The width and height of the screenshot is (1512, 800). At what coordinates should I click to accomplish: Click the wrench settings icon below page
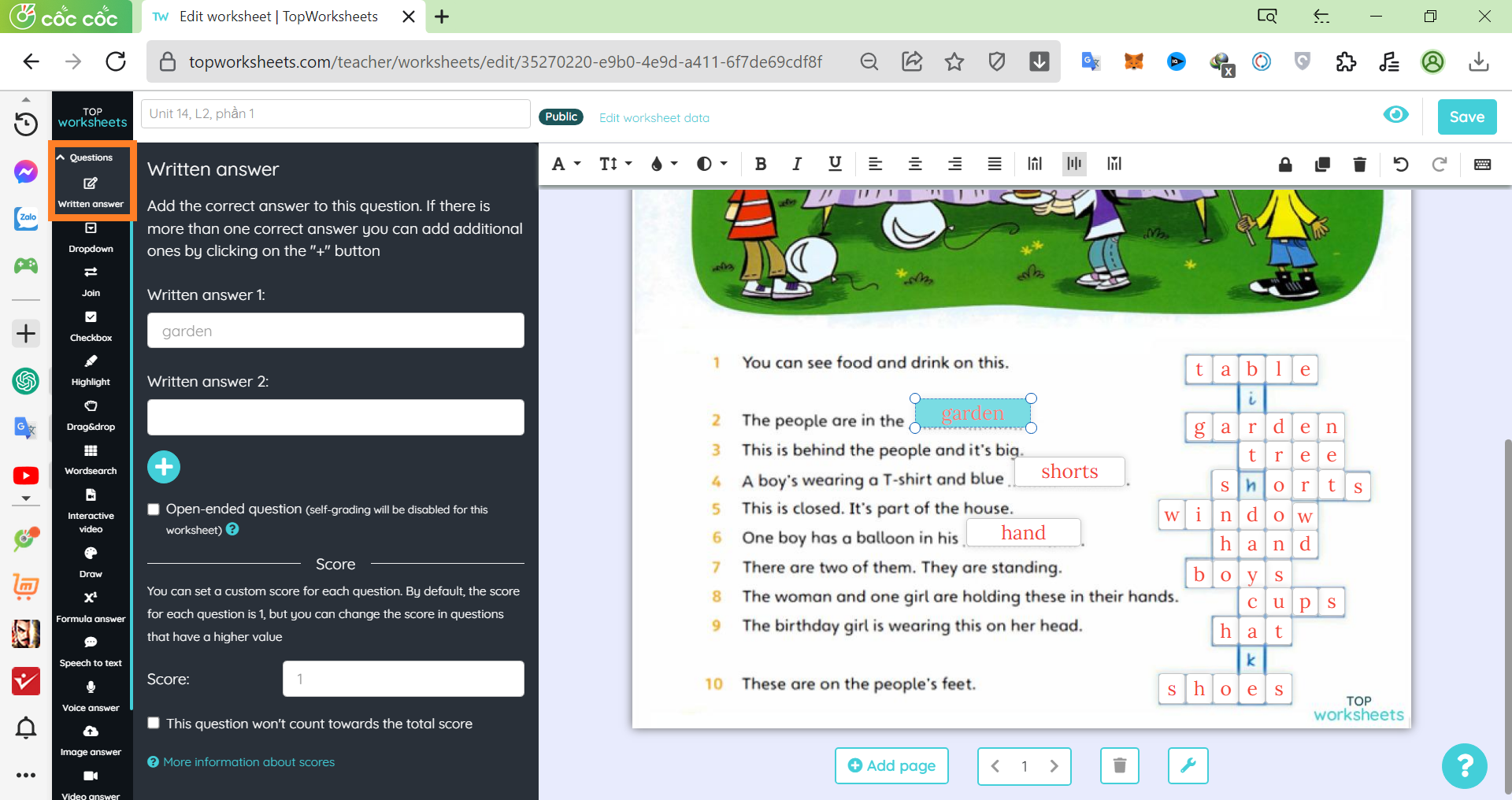tap(1188, 765)
